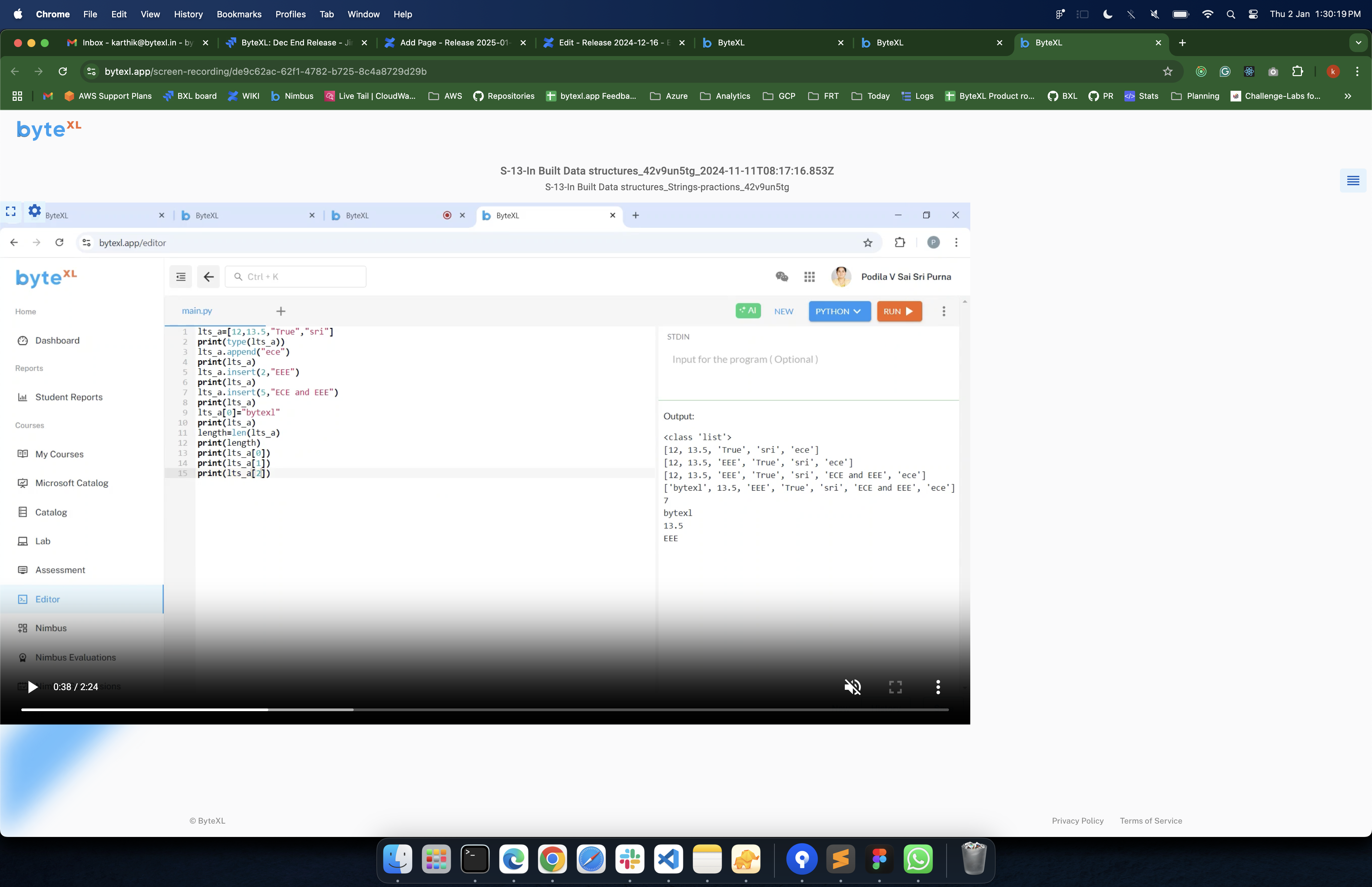The image size is (1372, 887).
Task: Open the Privacy Policy link
Action: coord(1078,821)
